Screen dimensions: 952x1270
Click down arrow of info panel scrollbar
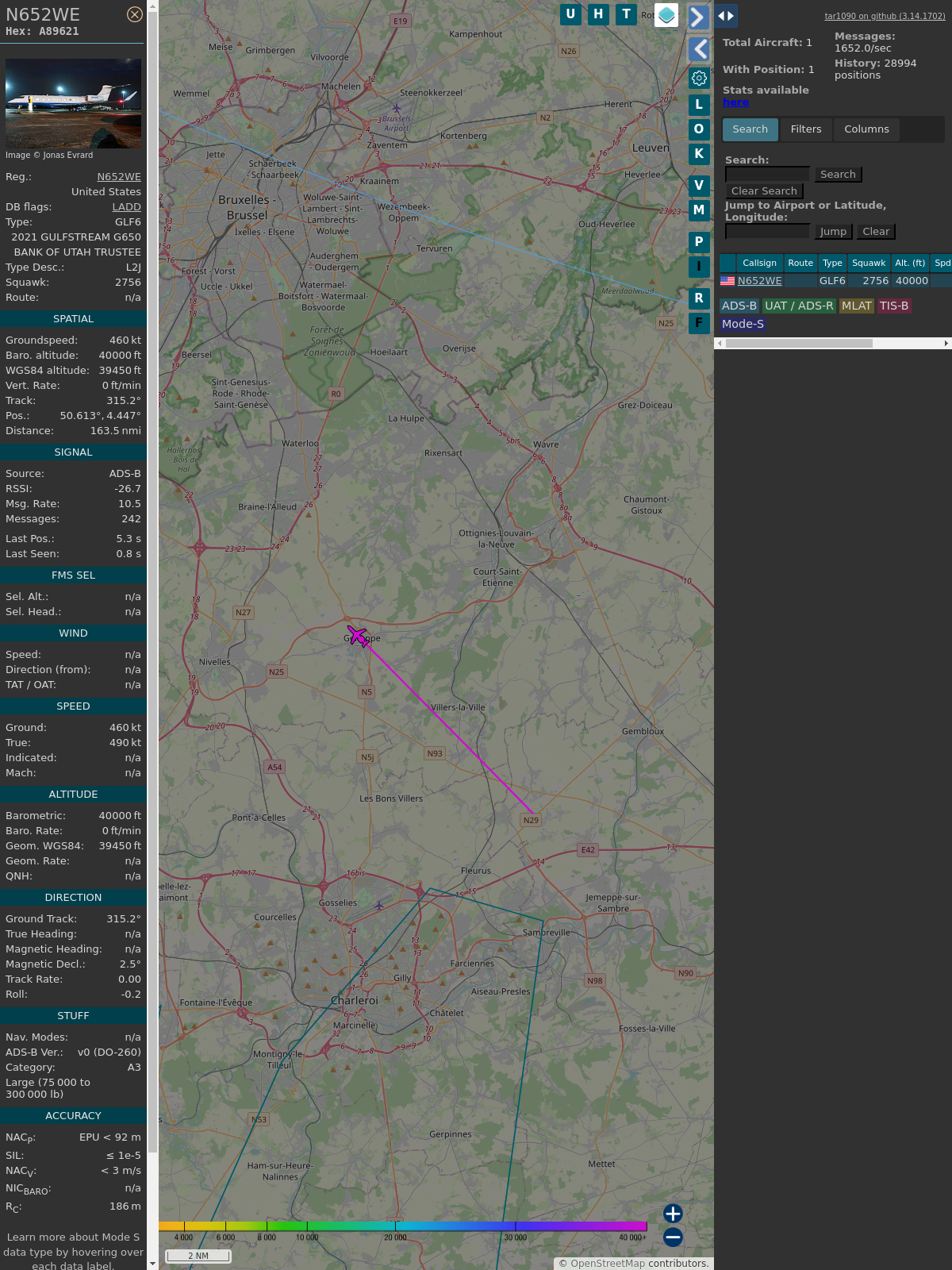point(152,1264)
